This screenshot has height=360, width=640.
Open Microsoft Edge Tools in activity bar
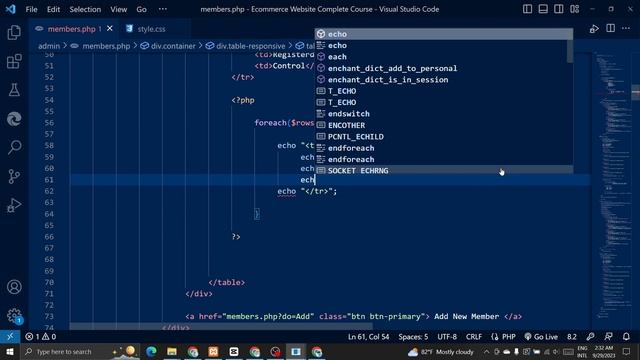(14, 119)
